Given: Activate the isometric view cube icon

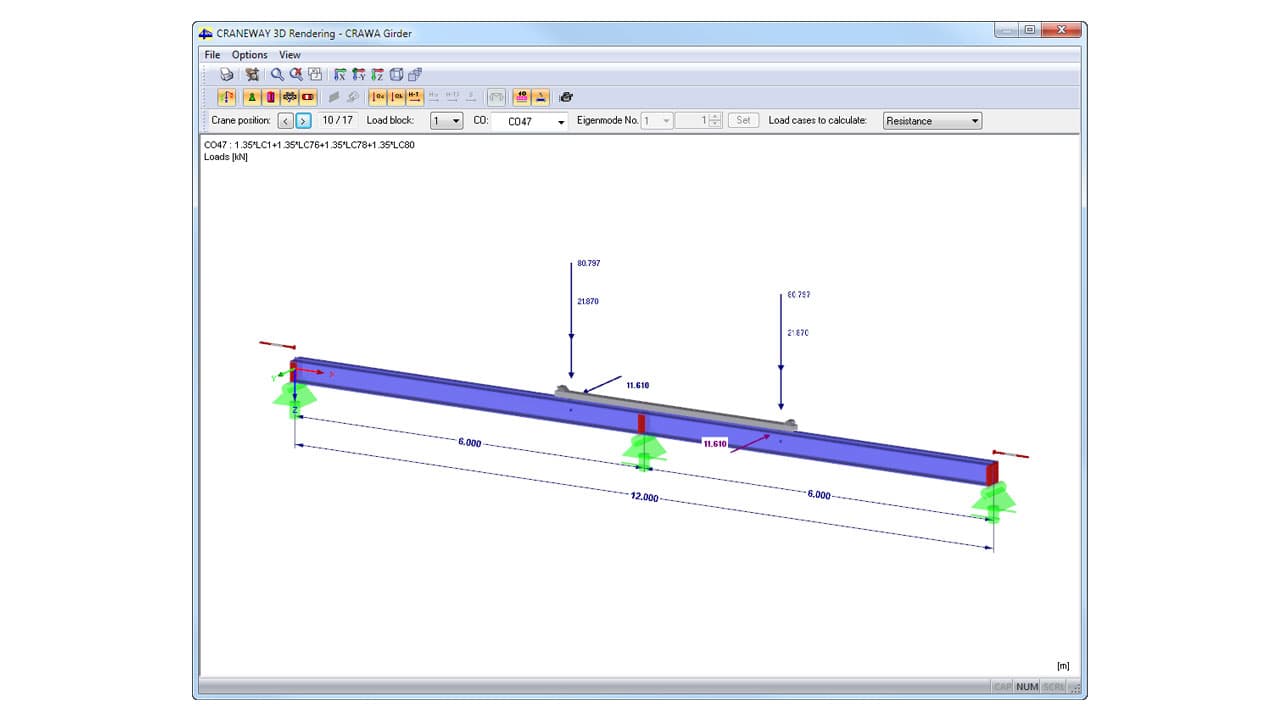Looking at the screenshot, I should click(397, 74).
